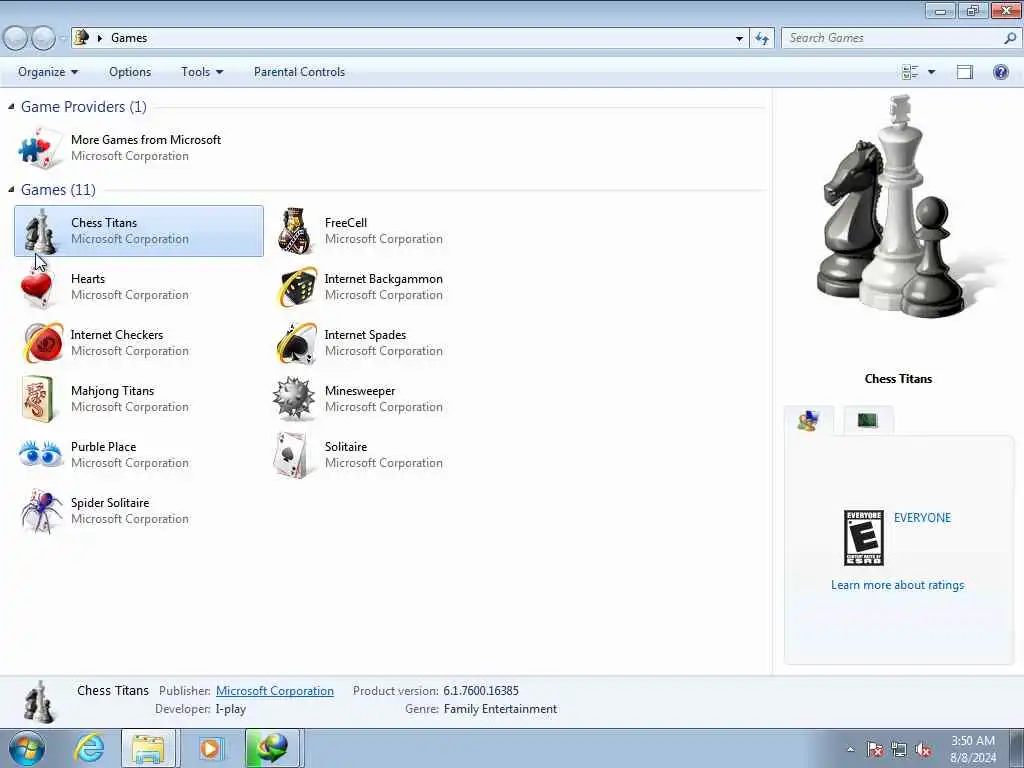Open Windows Media Player taskbar icon
Viewport: 1024px width, 768px height.
[210, 748]
